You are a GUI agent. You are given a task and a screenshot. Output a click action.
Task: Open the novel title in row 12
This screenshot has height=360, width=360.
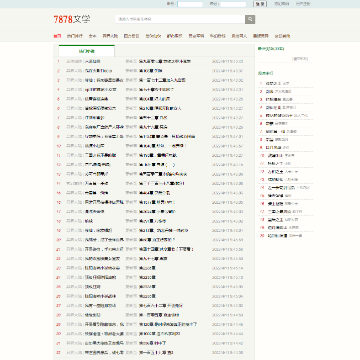[x=98, y=165]
